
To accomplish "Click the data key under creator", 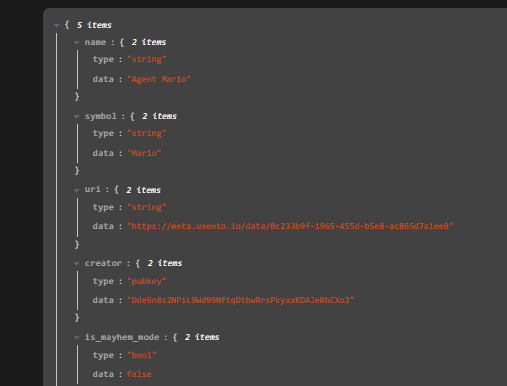I will pyautogui.click(x=103, y=300).
